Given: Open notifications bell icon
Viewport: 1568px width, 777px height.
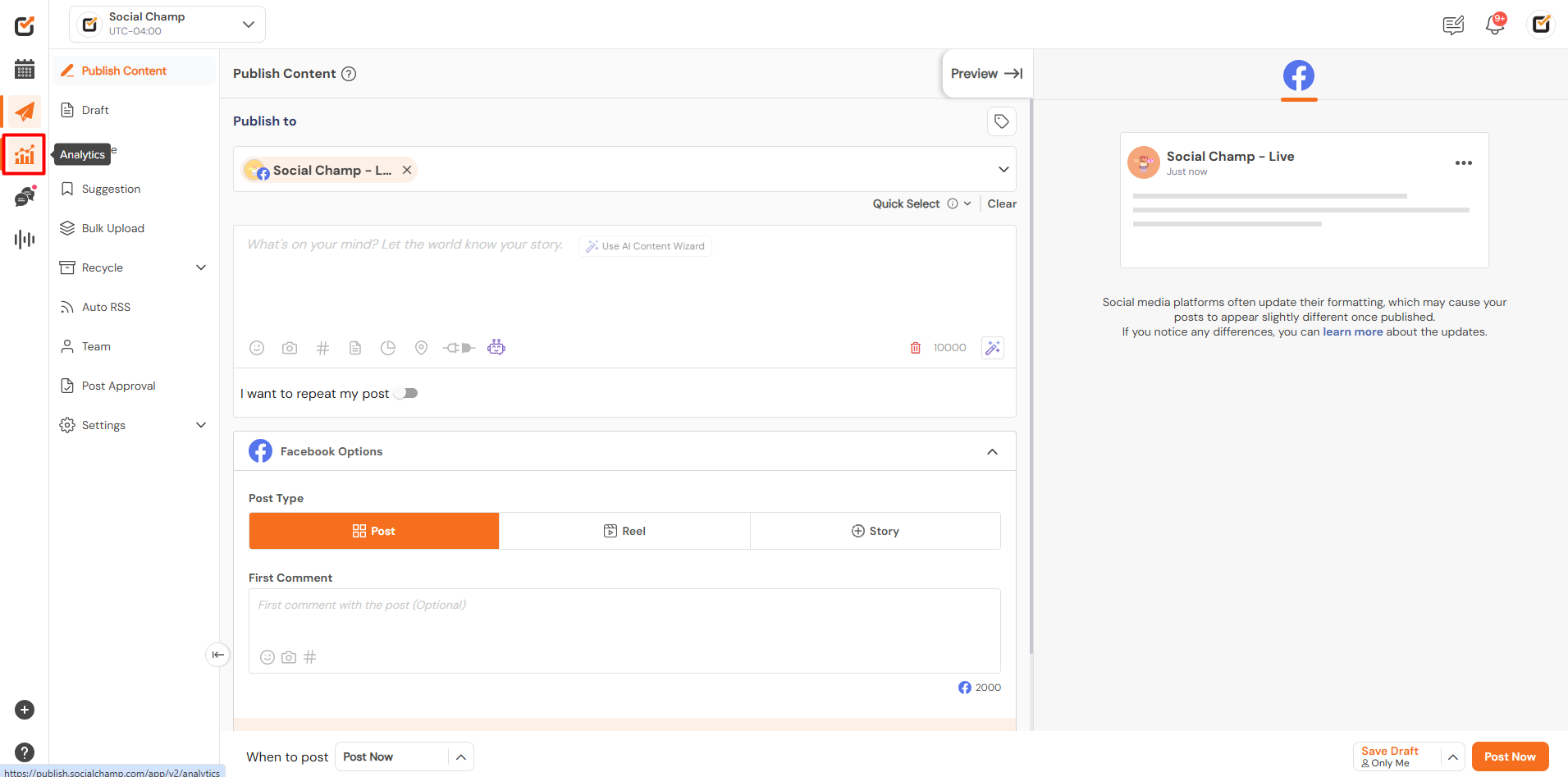Looking at the screenshot, I should click(x=1495, y=25).
